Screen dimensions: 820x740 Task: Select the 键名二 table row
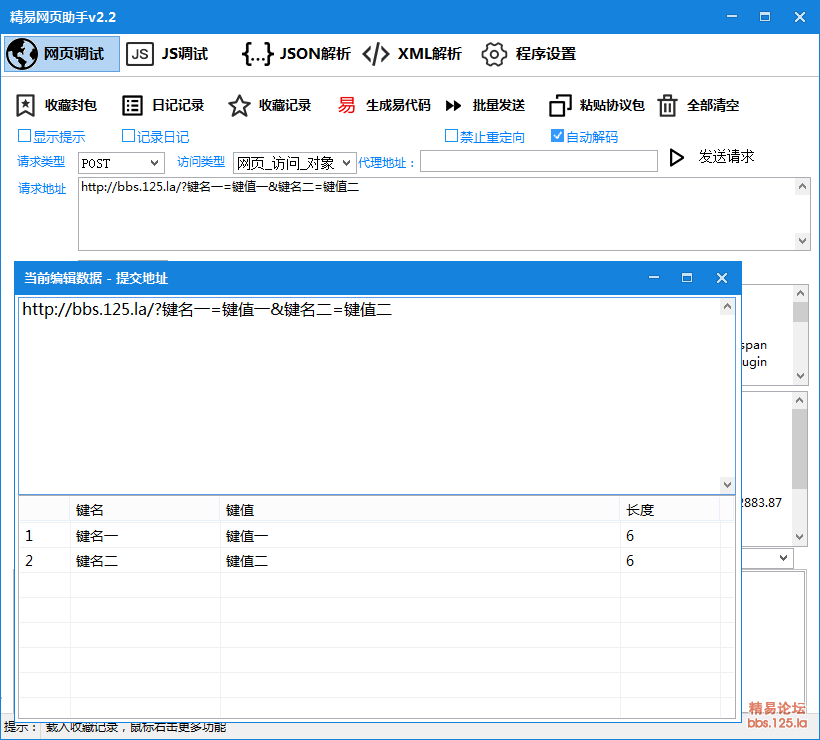click(x=97, y=561)
